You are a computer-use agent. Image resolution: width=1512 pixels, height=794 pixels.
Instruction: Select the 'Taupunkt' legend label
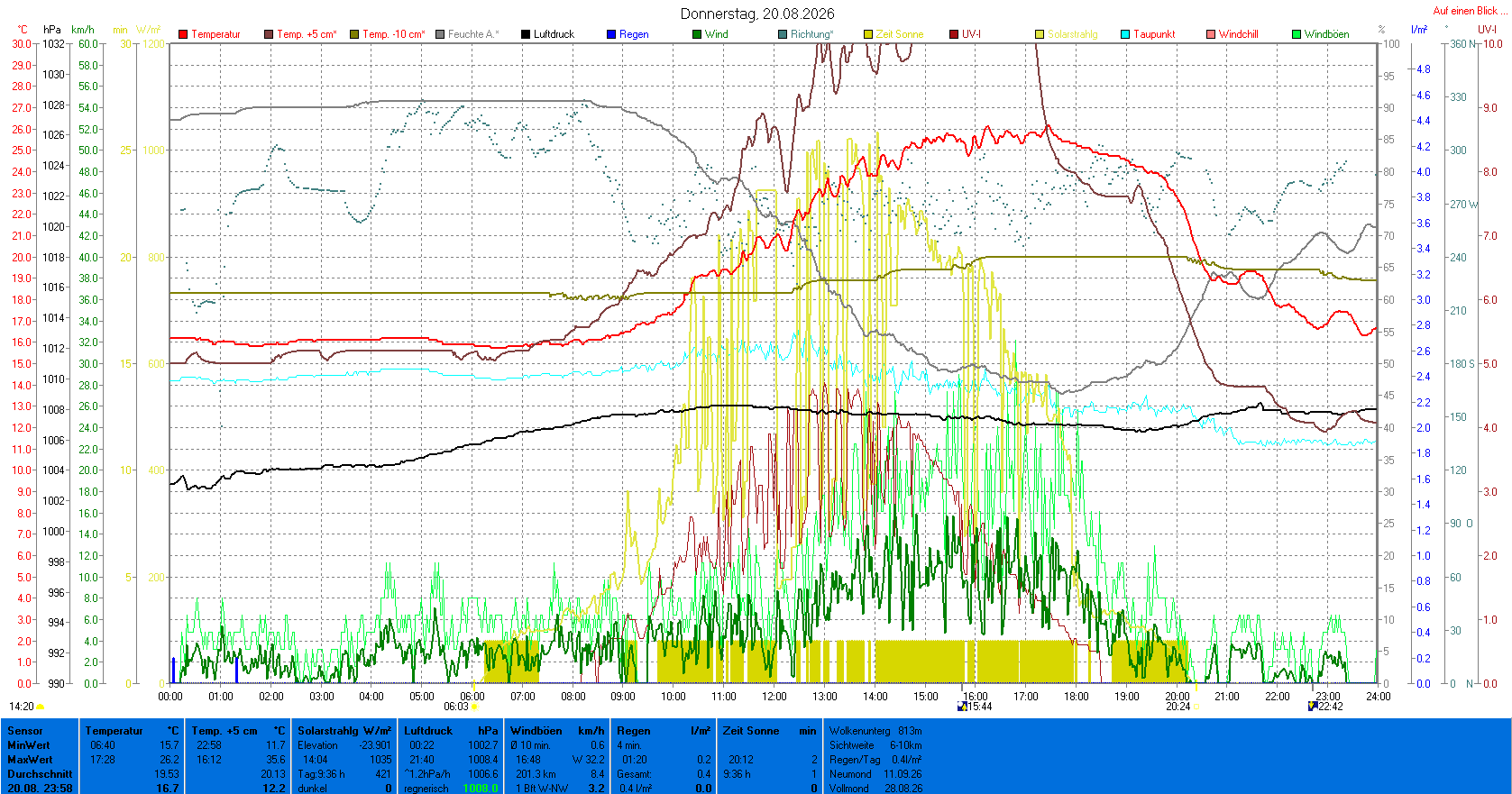point(1154,34)
